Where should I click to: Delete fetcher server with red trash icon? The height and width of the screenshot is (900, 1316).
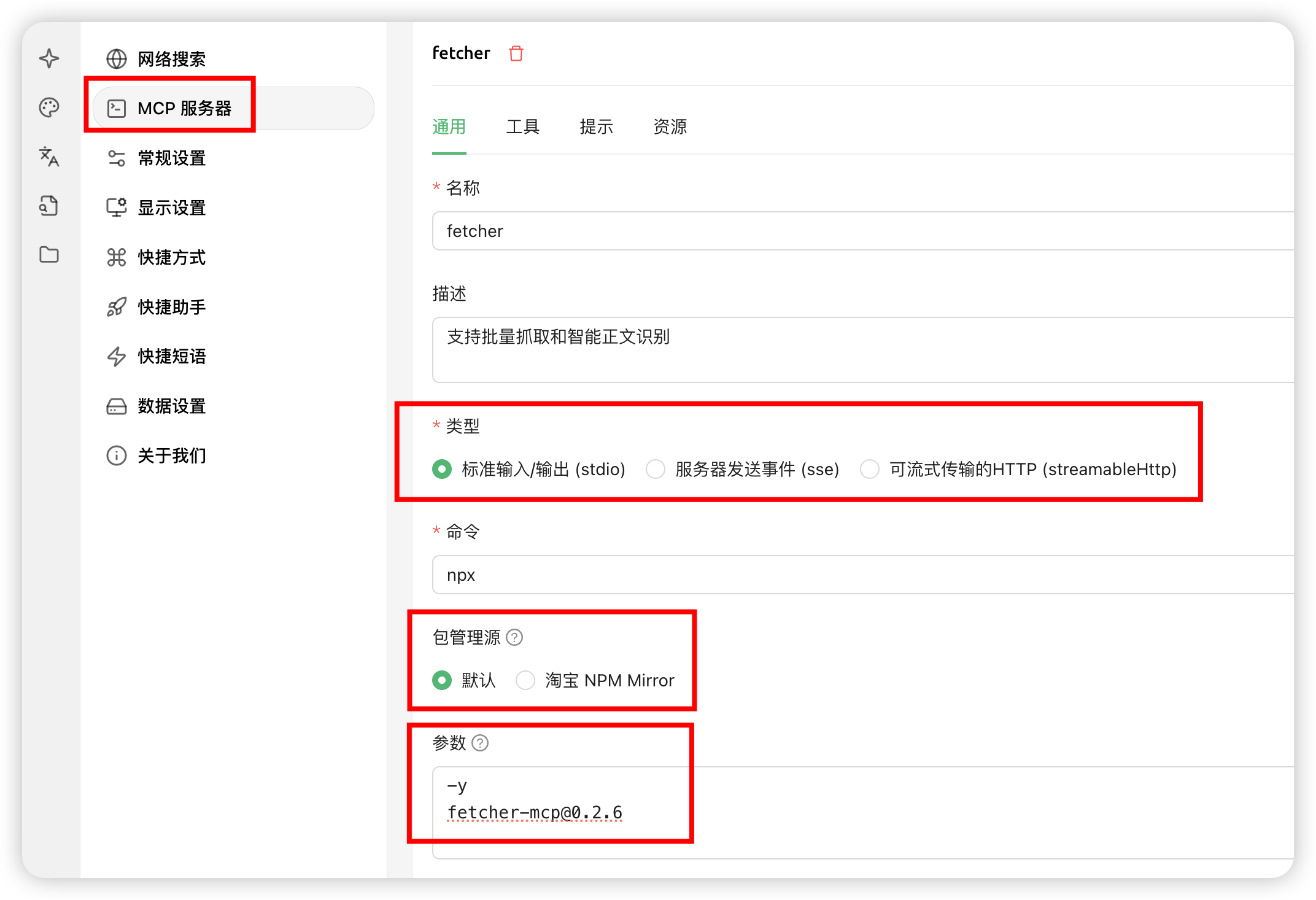tap(516, 53)
